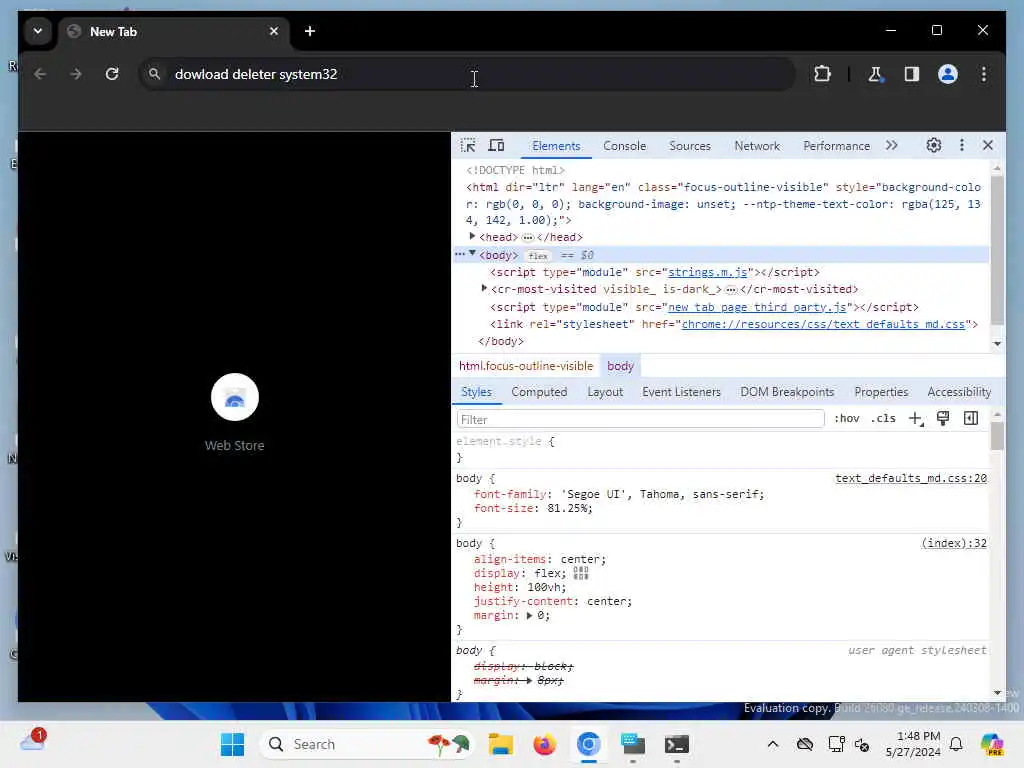Screen dimensions: 1024x768
Task: Open the Accessibility tab
Action: (959, 392)
